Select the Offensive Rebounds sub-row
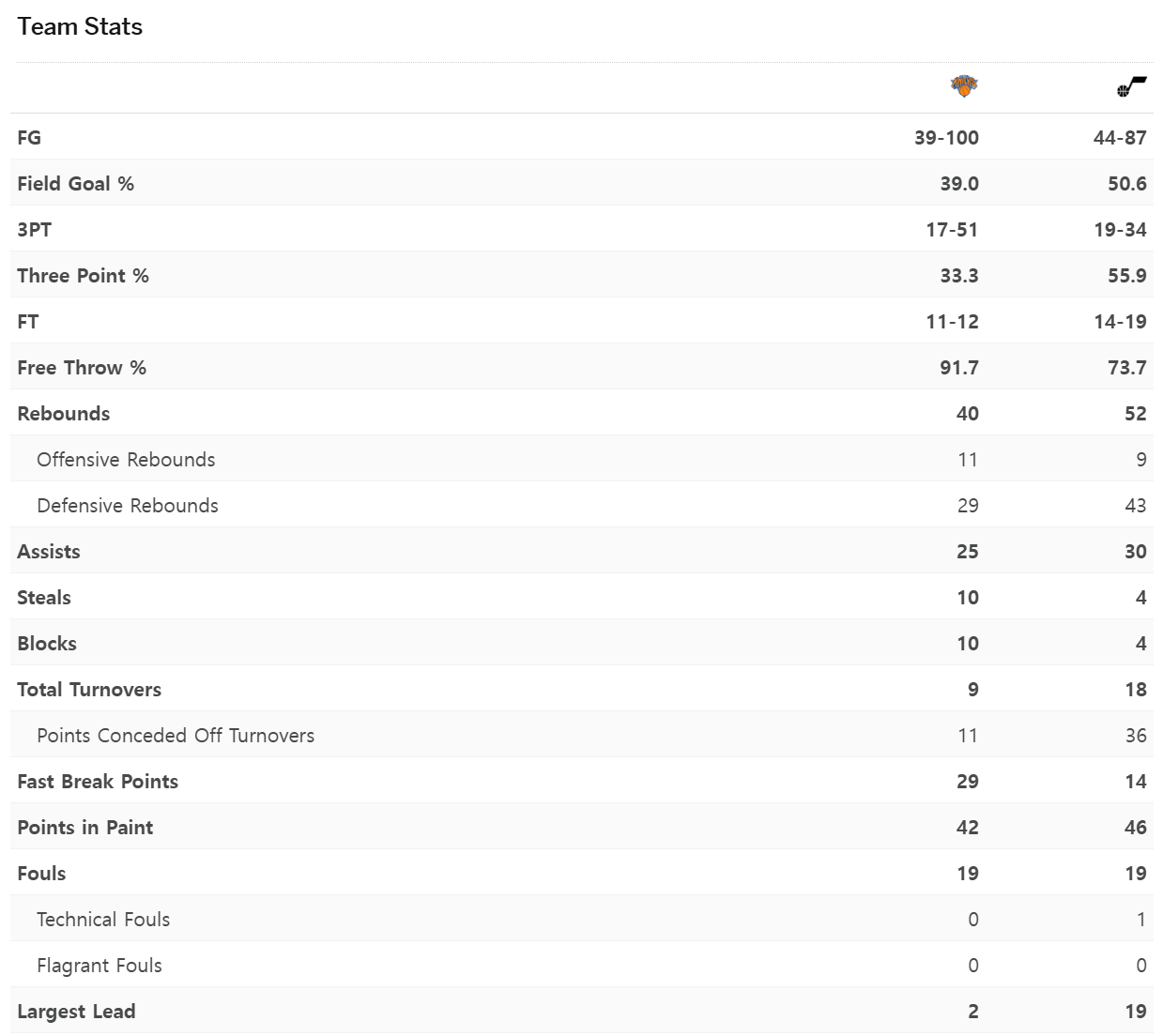The image size is (1163, 1036). (582, 459)
